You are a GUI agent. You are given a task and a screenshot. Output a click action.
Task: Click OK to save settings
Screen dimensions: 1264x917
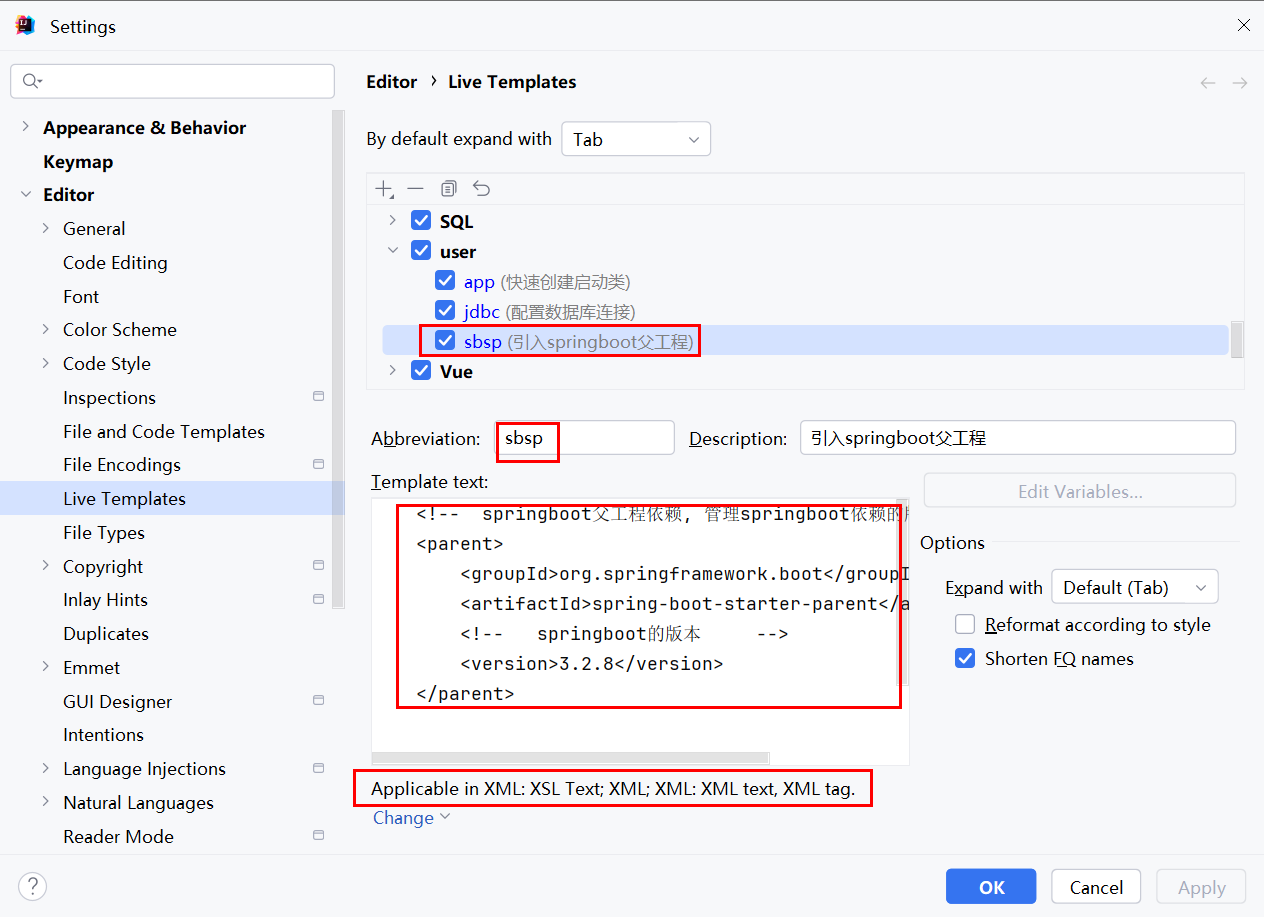coord(992,887)
